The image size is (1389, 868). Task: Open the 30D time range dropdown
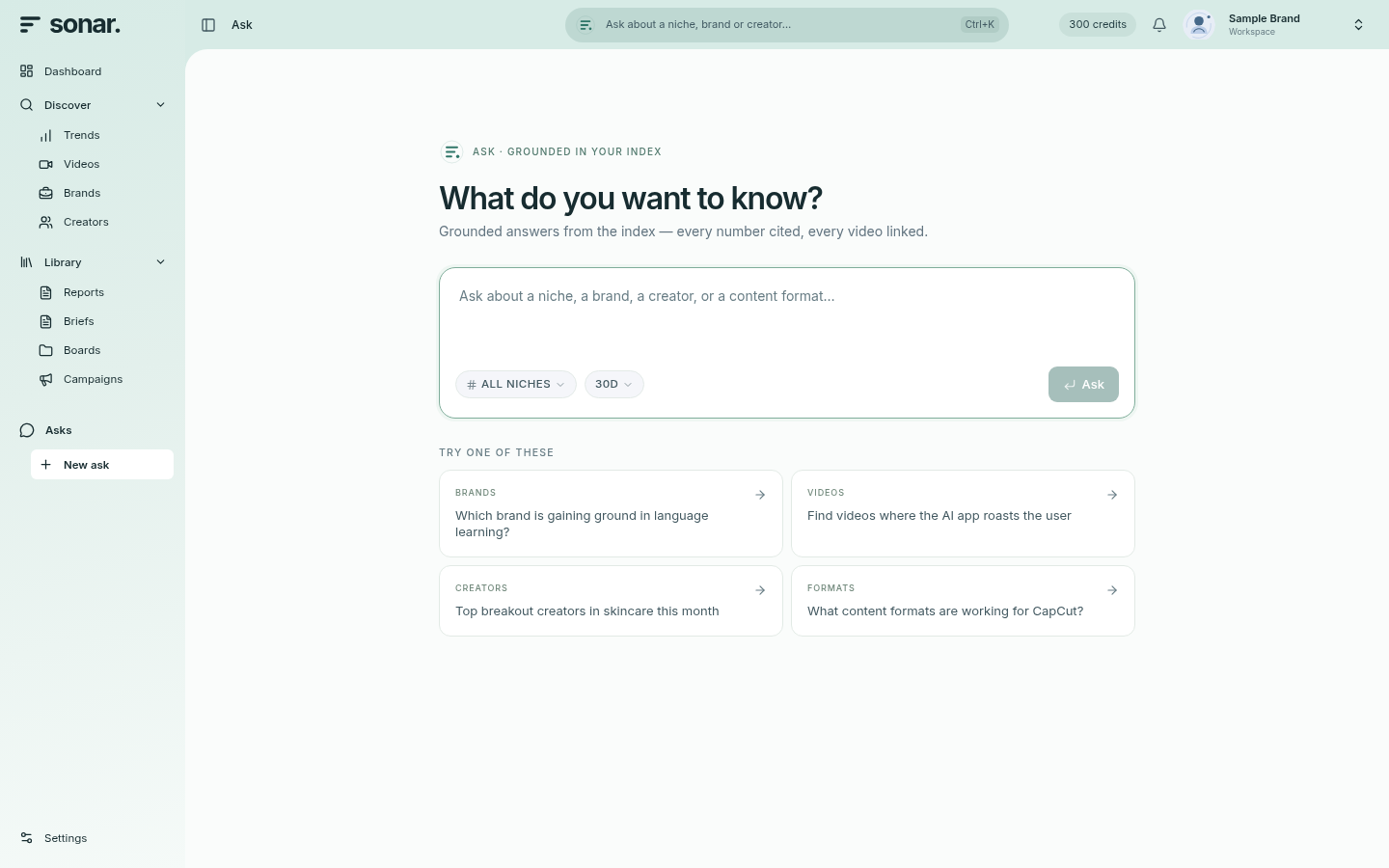pyautogui.click(x=614, y=384)
